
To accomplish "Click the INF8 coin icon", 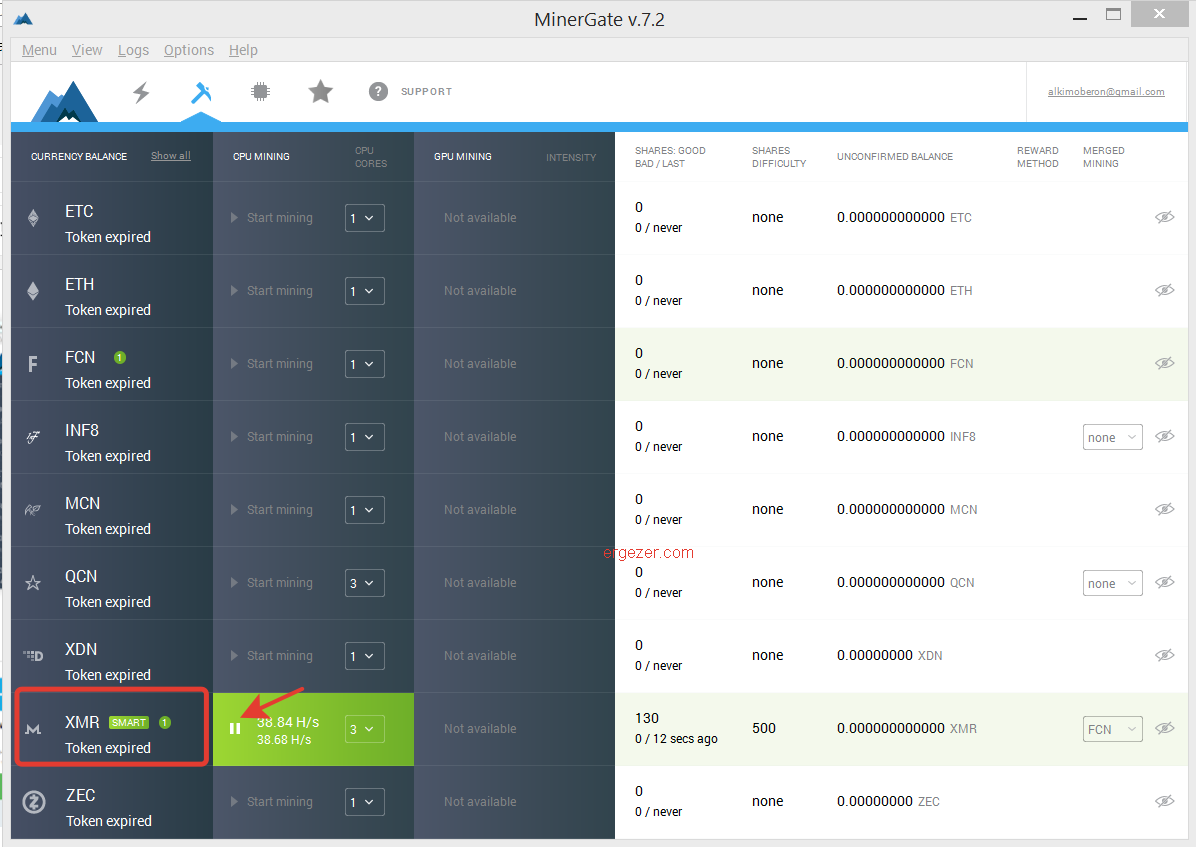I will 33,437.
